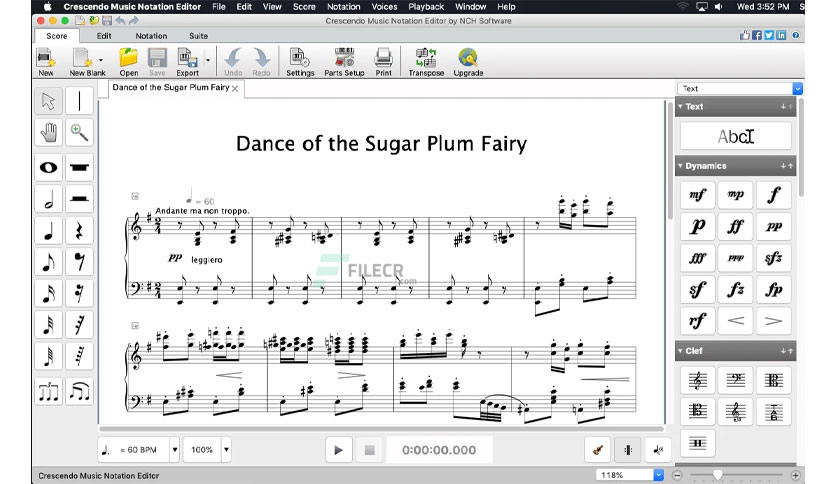836x484 pixels.
Task: Adjust the zoom slider handle
Action: [718, 474]
